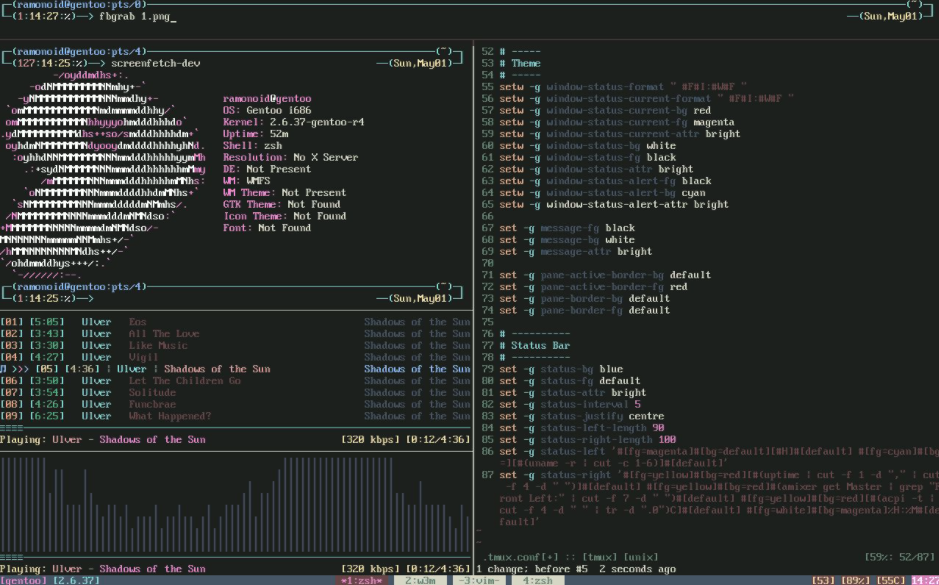Click the currently playing track 05 row
Screen dimensions: 939x585
coord(235,369)
